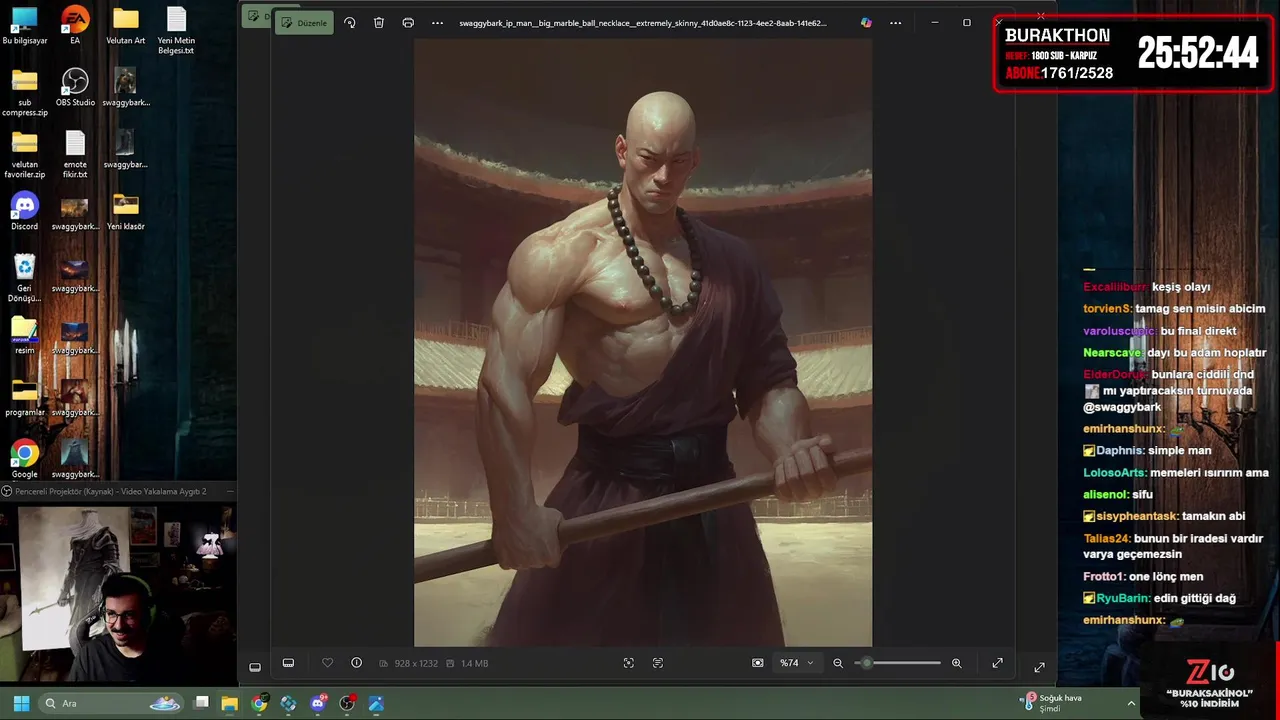Open the Velutan Art folder
Screen dimensions: 1280x720
(125, 27)
